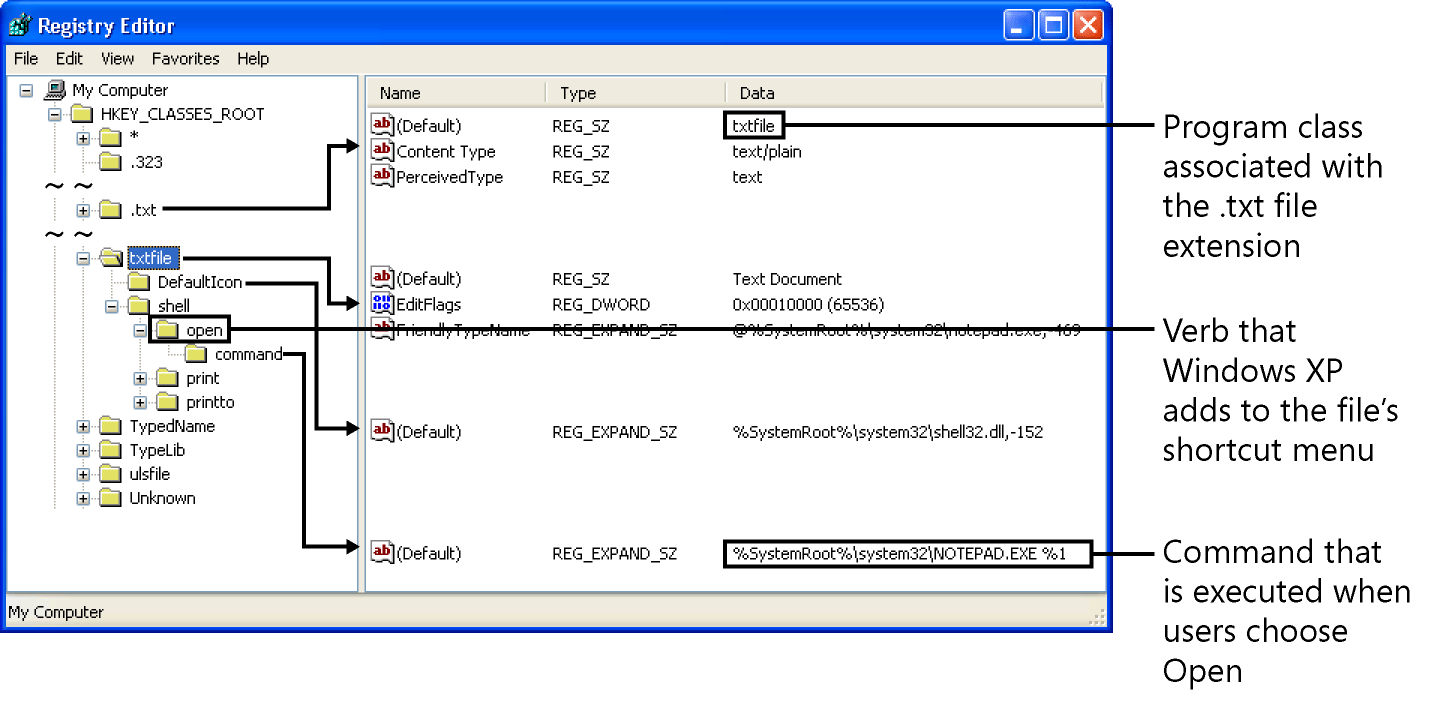
Task: Click the PerceivedType string value icon
Action: [382, 176]
